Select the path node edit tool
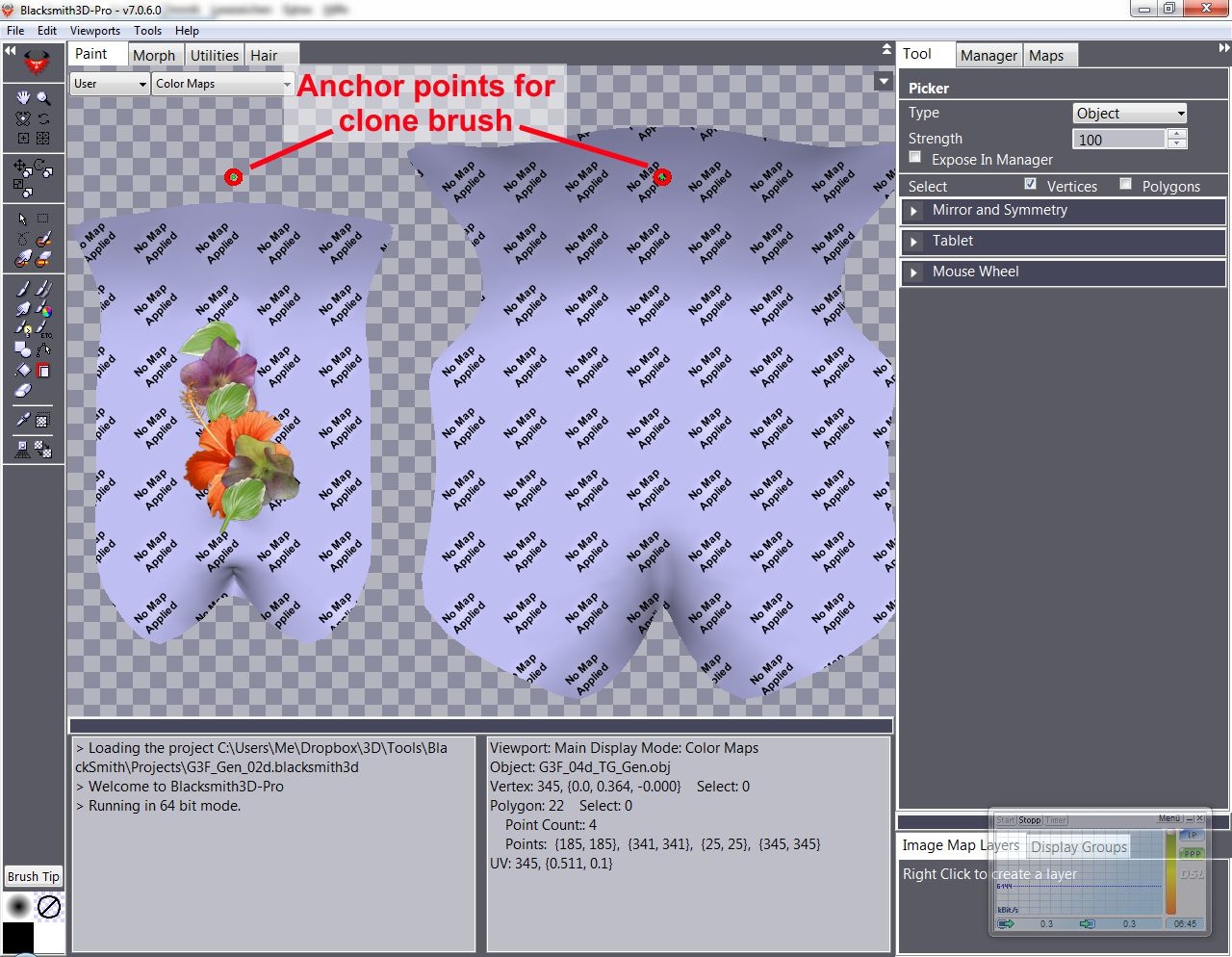Viewport: 1232px width, 957px height. tap(43, 349)
